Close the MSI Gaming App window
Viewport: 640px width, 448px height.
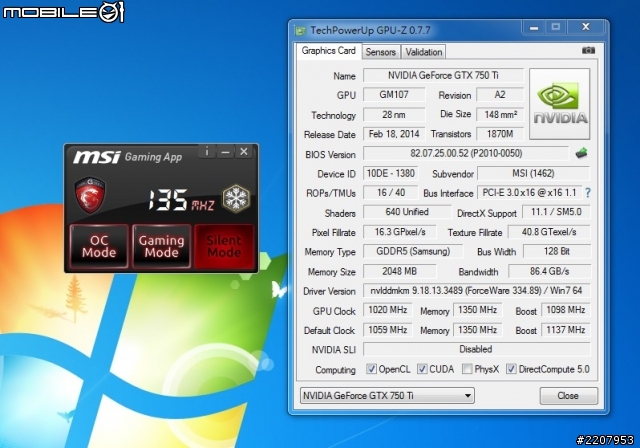coord(244,152)
